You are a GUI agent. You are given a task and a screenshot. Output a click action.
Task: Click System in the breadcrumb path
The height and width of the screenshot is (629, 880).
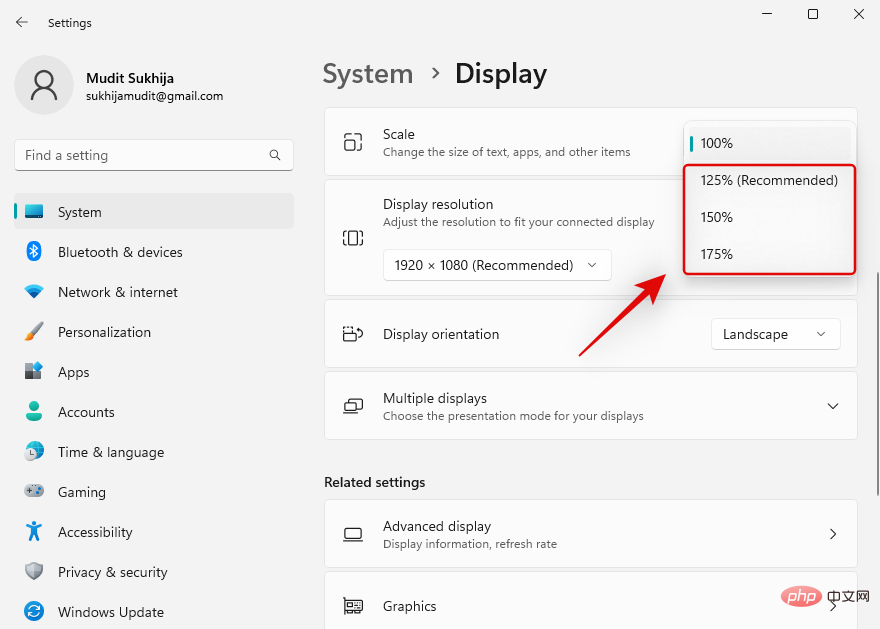pos(368,73)
